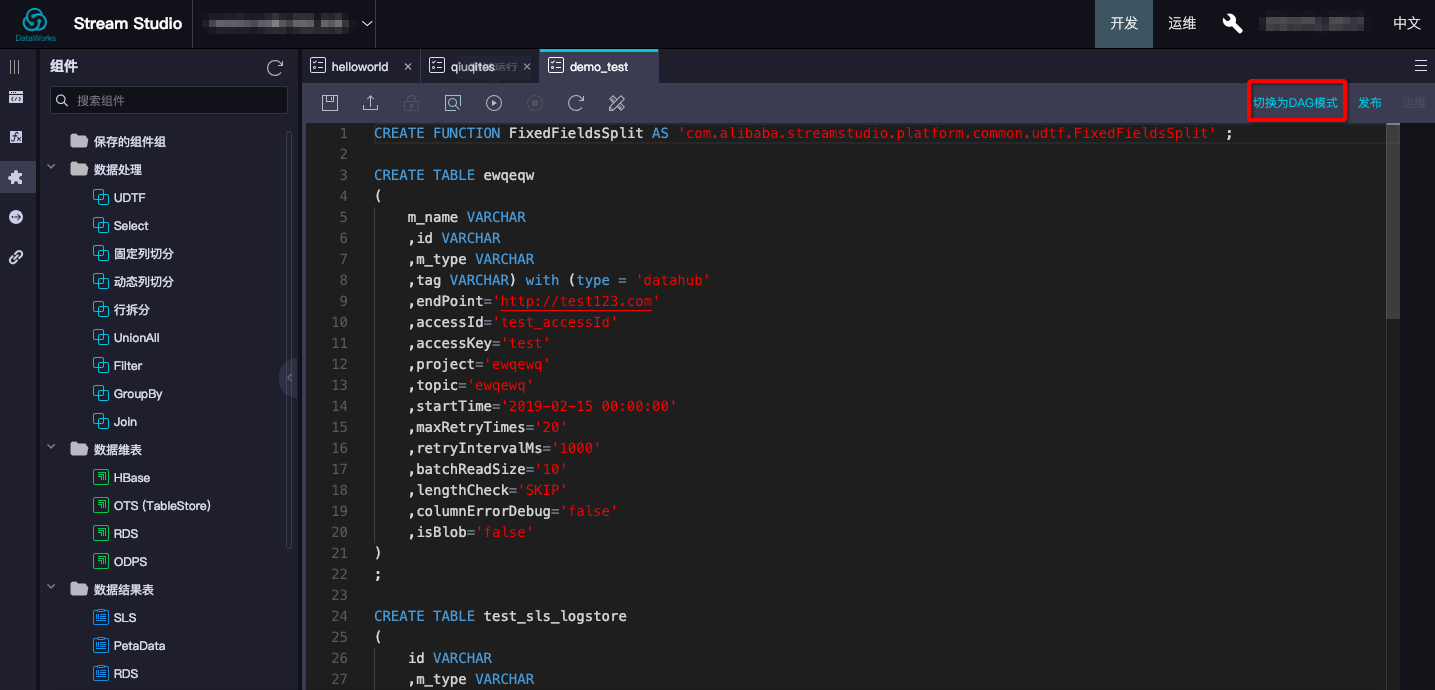1435x690 pixels.
Task: Click in the 搜索组件 search field
Action: point(169,100)
